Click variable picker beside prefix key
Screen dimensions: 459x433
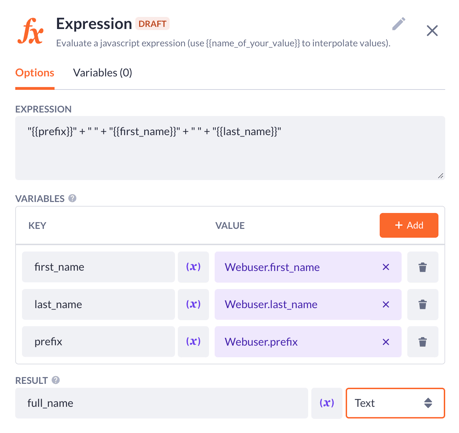pos(193,342)
